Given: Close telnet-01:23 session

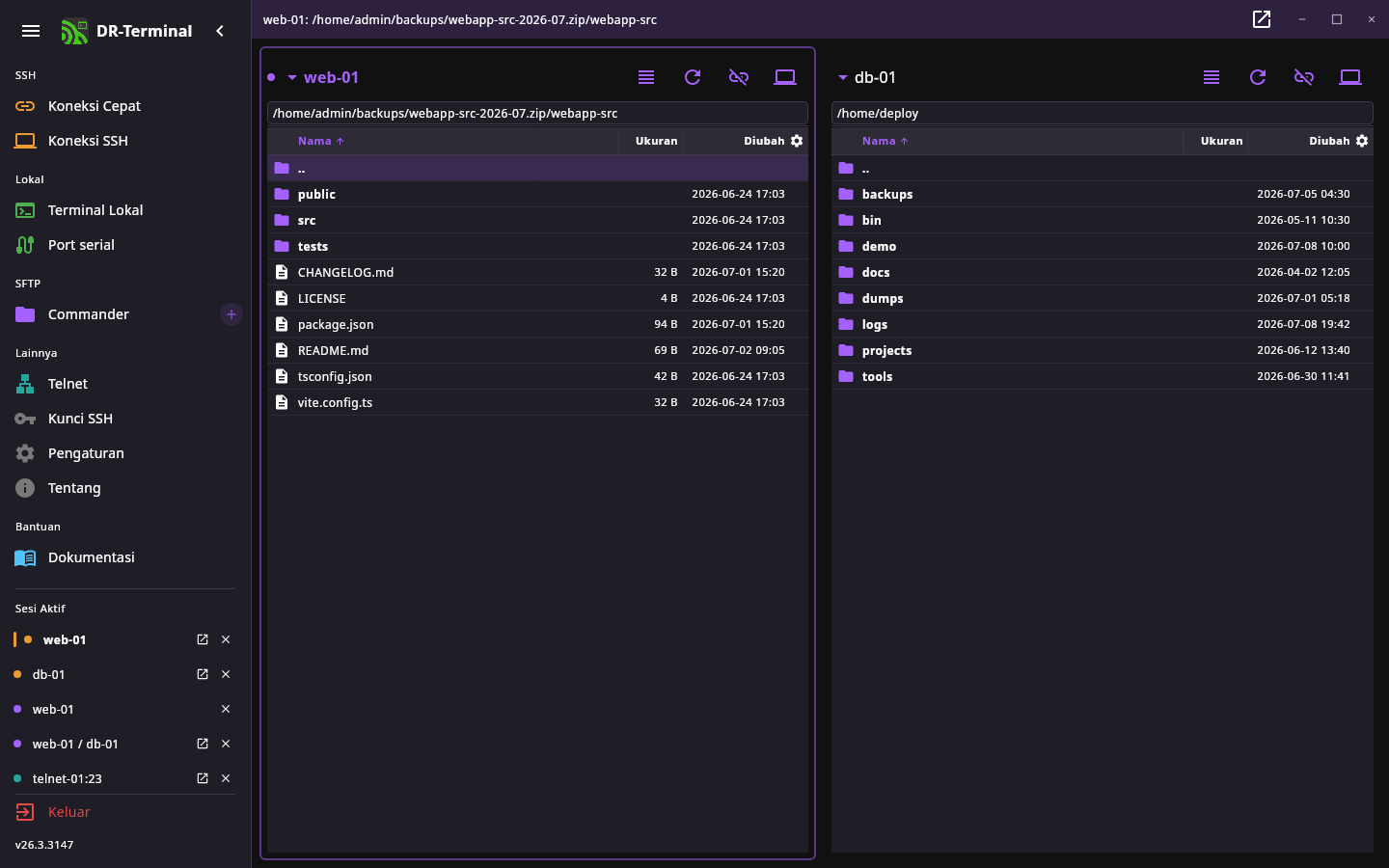Looking at the screenshot, I should [x=226, y=778].
